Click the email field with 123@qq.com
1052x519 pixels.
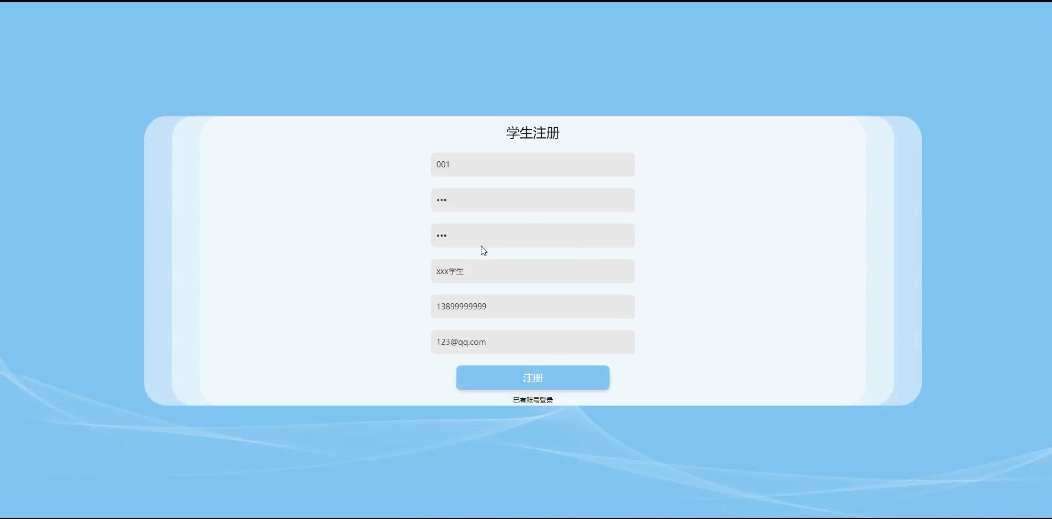(533, 342)
